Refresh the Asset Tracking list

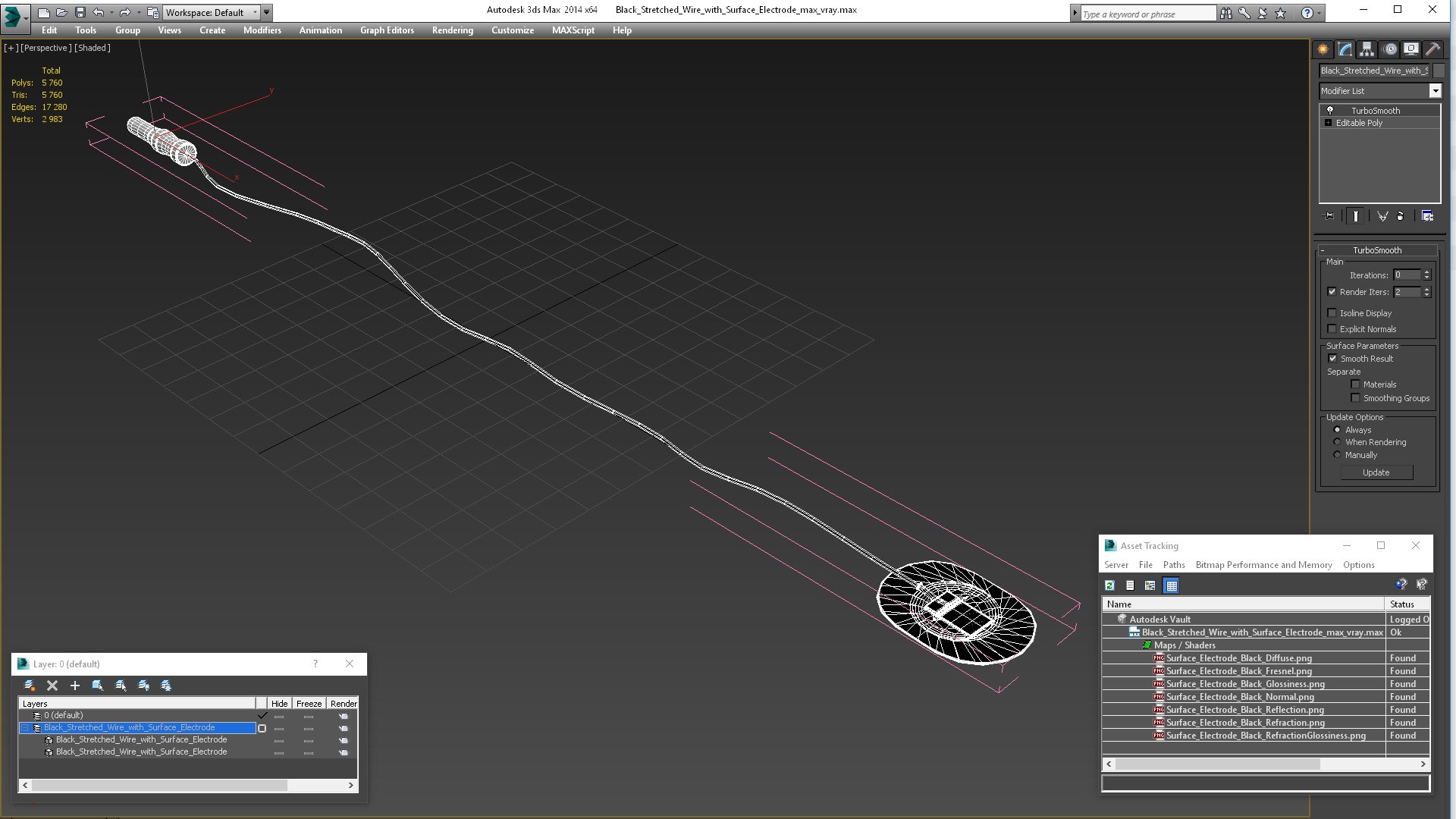point(1109,585)
